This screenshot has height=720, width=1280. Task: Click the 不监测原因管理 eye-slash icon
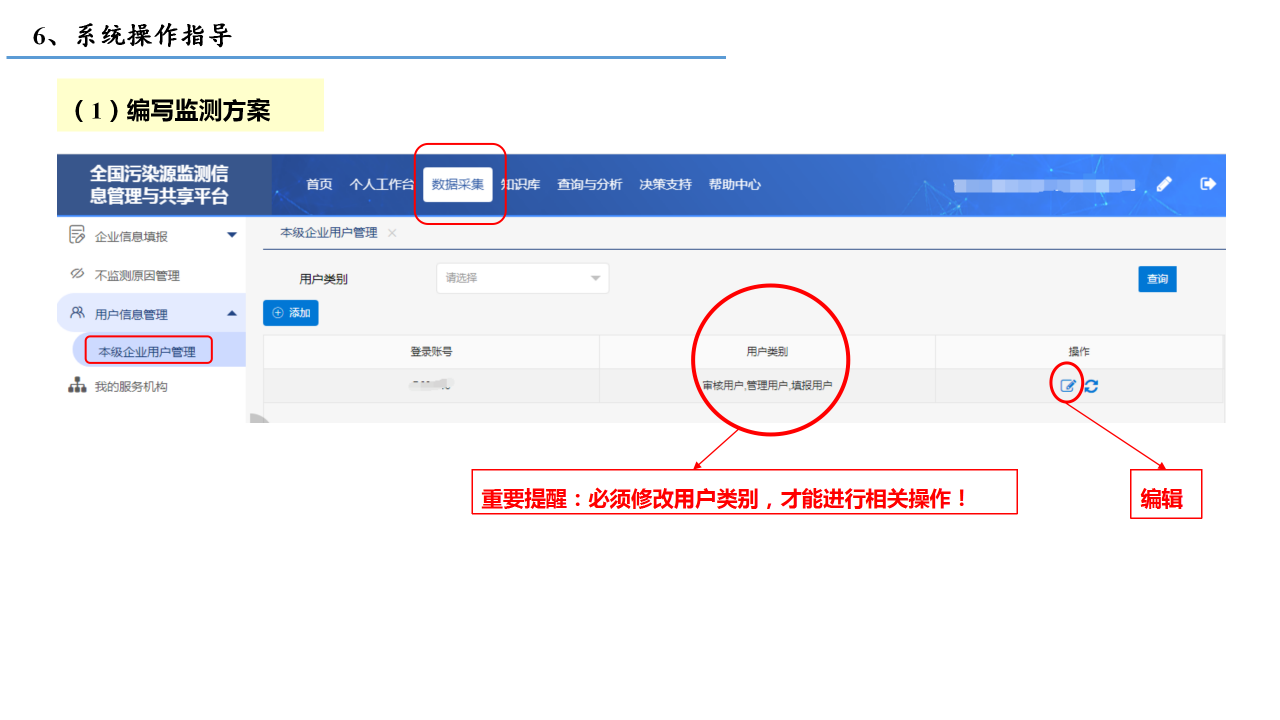coord(77,274)
